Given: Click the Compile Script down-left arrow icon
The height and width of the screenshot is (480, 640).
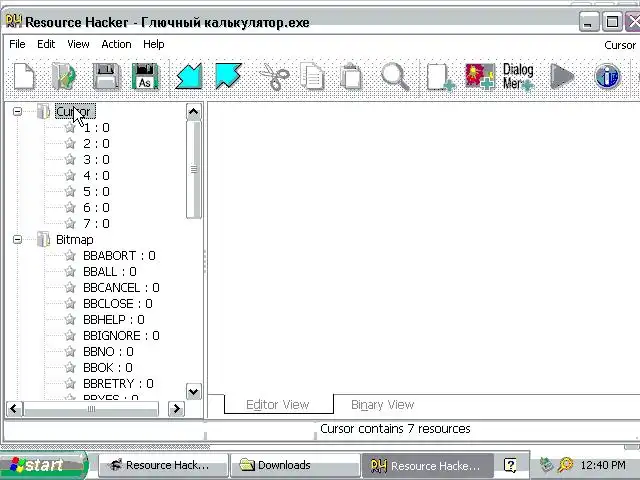Looking at the screenshot, I should [189, 76].
